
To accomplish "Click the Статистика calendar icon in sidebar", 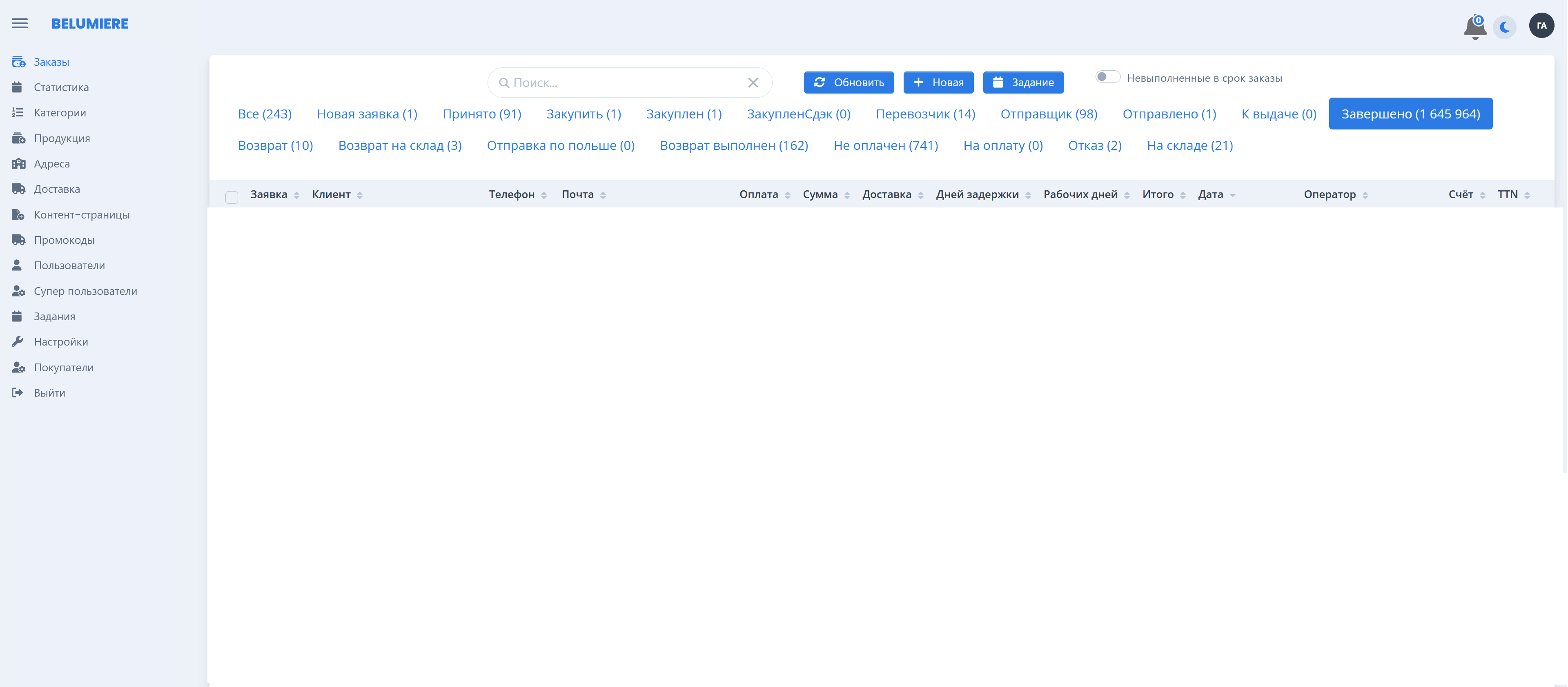I will pyautogui.click(x=17, y=87).
